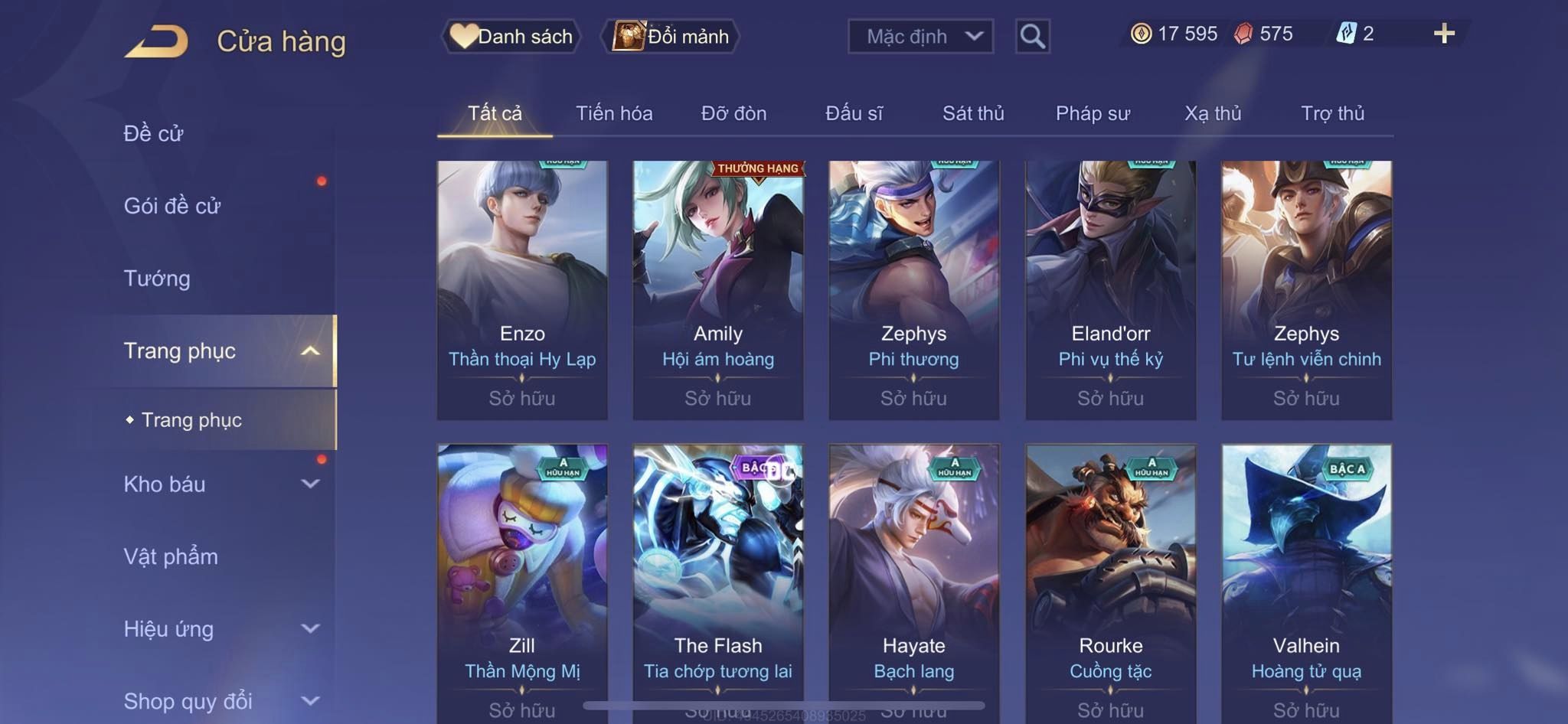Screen dimensions: 1568x724
Task: Tap the red ruby currency icon
Action: [x=1243, y=34]
